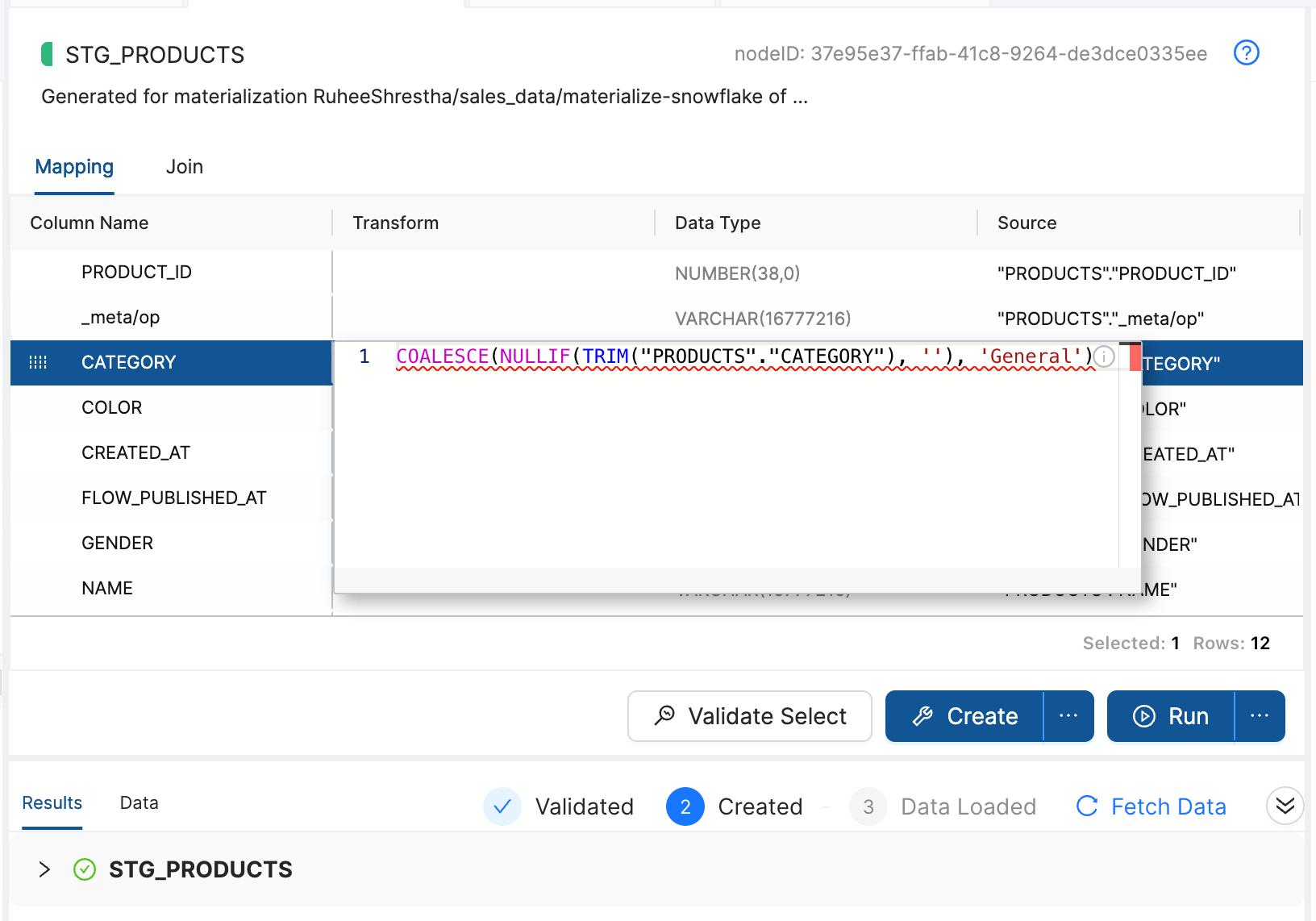Click the green STG_PRODUCTS node color indicator
The image size is (1316, 921).
(x=47, y=54)
